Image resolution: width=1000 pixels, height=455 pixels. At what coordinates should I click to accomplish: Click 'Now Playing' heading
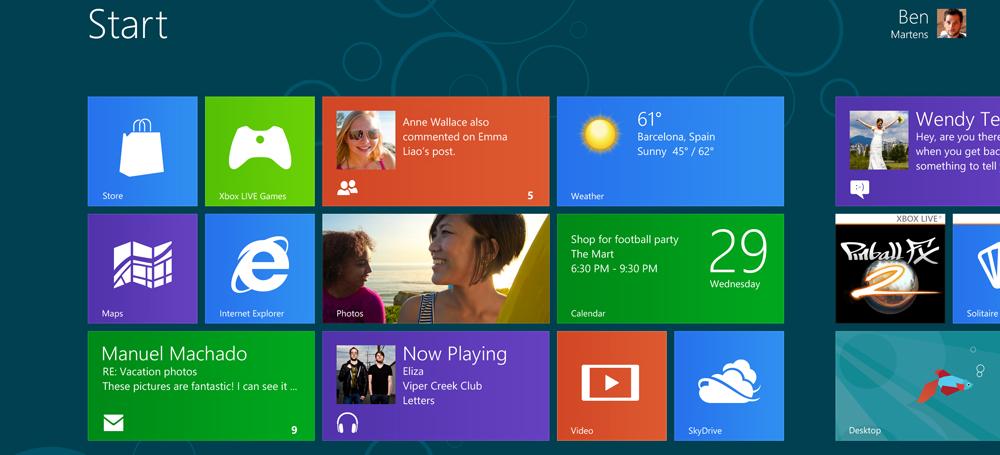[x=455, y=354]
